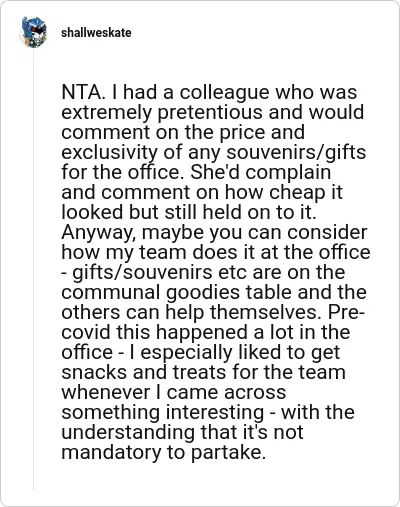Open the shallweskate username profile link
The height and width of the screenshot is (507, 400).
click(96, 33)
